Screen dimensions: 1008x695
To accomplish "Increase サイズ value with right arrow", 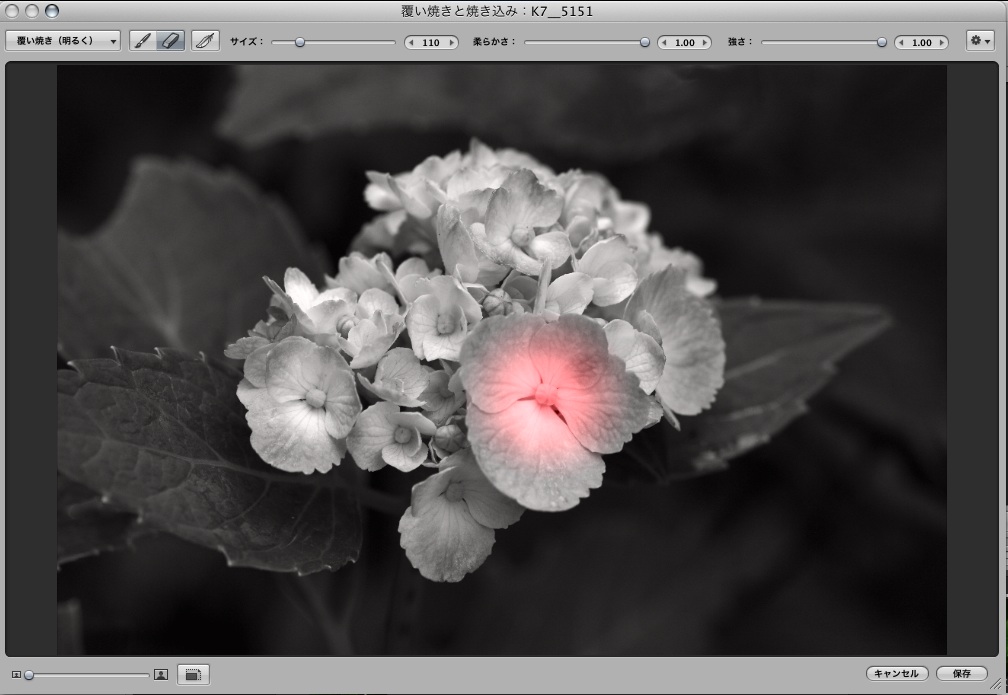I will [x=452, y=43].
